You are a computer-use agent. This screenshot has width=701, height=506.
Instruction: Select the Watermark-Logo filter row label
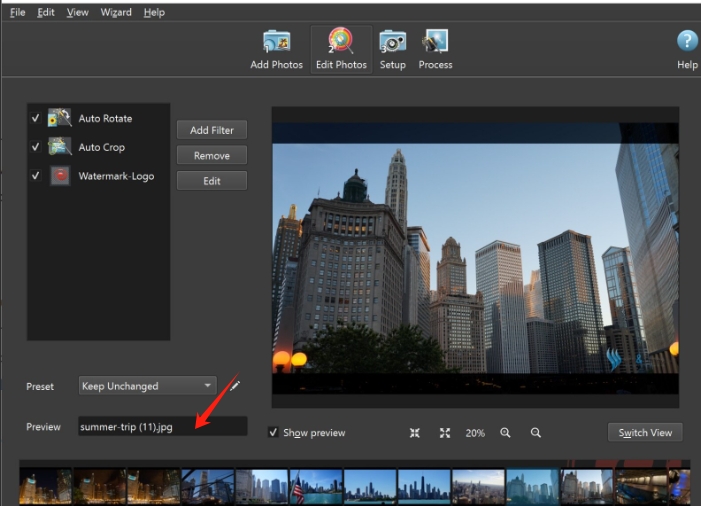coord(116,176)
